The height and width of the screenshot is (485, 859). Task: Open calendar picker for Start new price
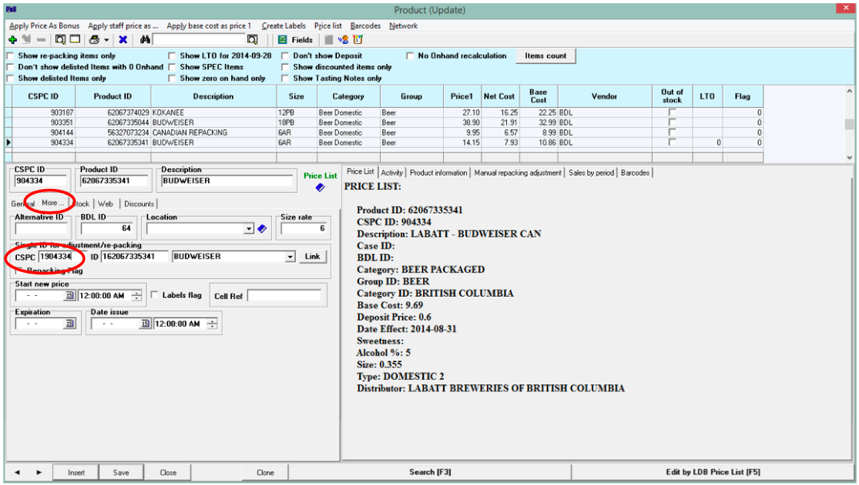pos(70,296)
